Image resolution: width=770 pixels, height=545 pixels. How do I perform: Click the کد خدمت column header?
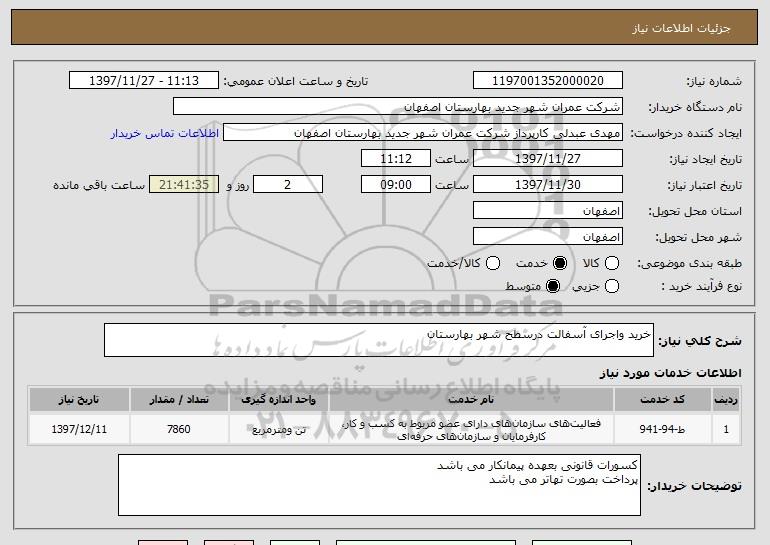(x=662, y=400)
